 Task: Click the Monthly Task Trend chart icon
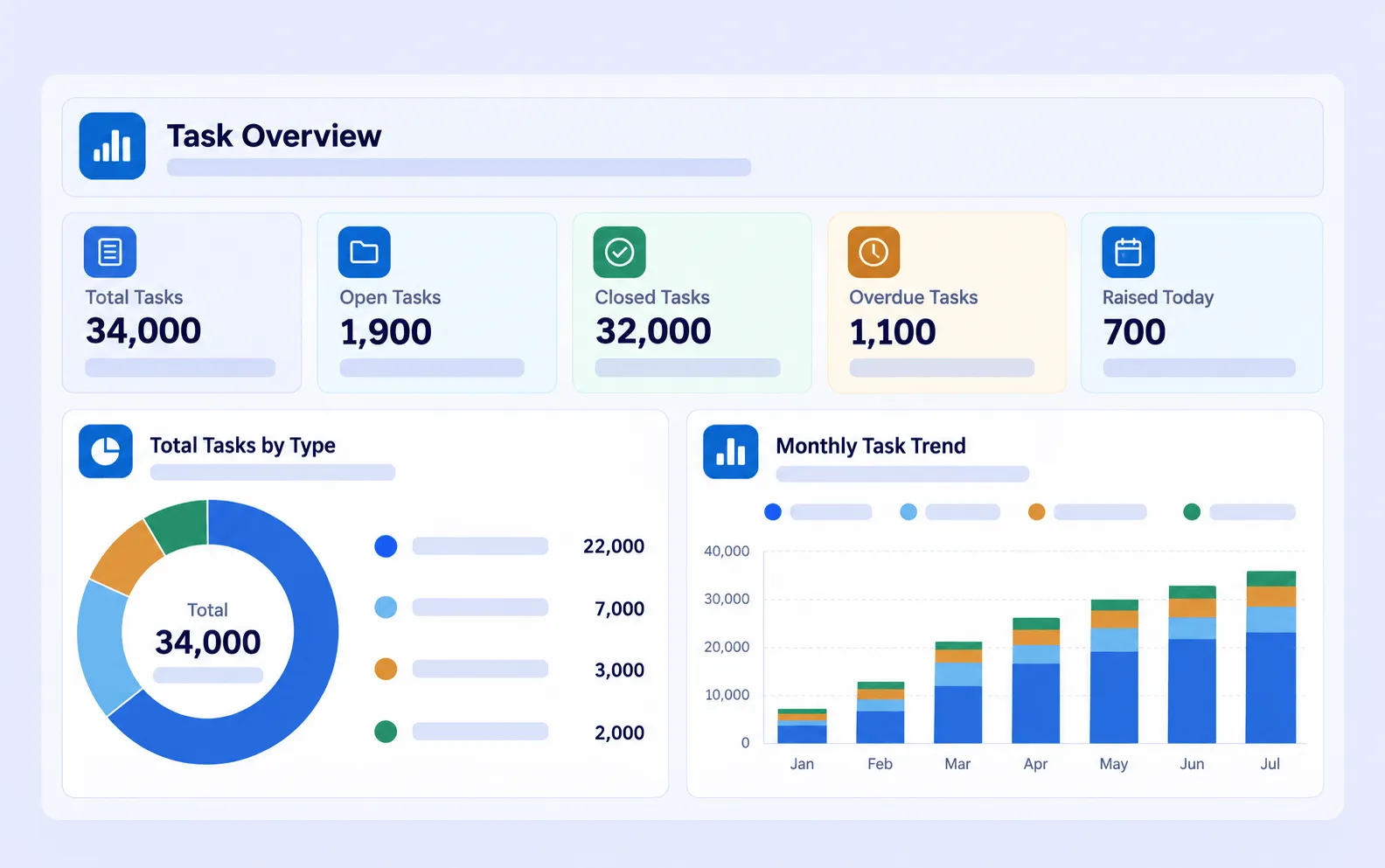tap(730, 452)
